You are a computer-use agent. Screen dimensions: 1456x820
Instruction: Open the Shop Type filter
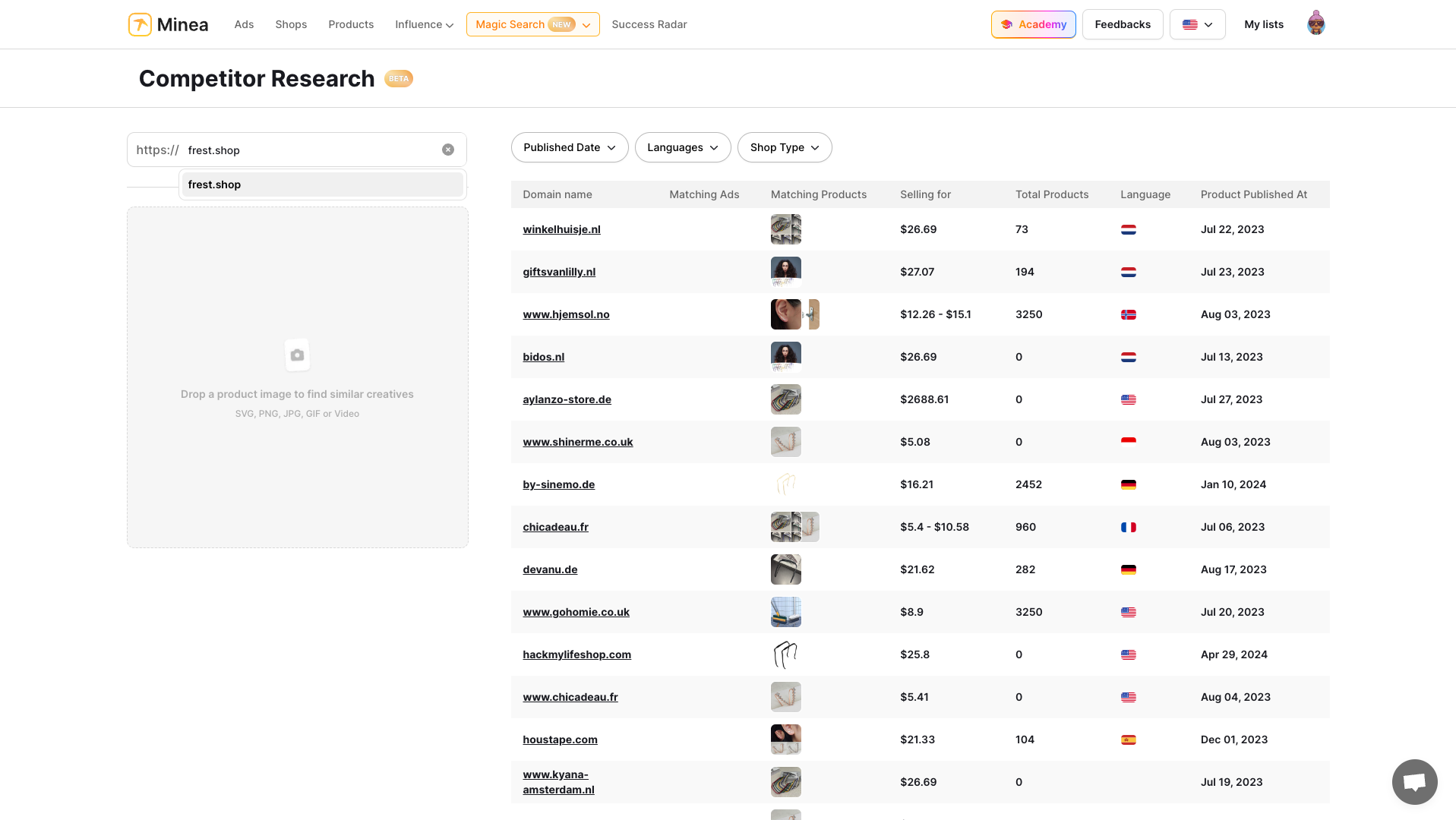(784, 147)
